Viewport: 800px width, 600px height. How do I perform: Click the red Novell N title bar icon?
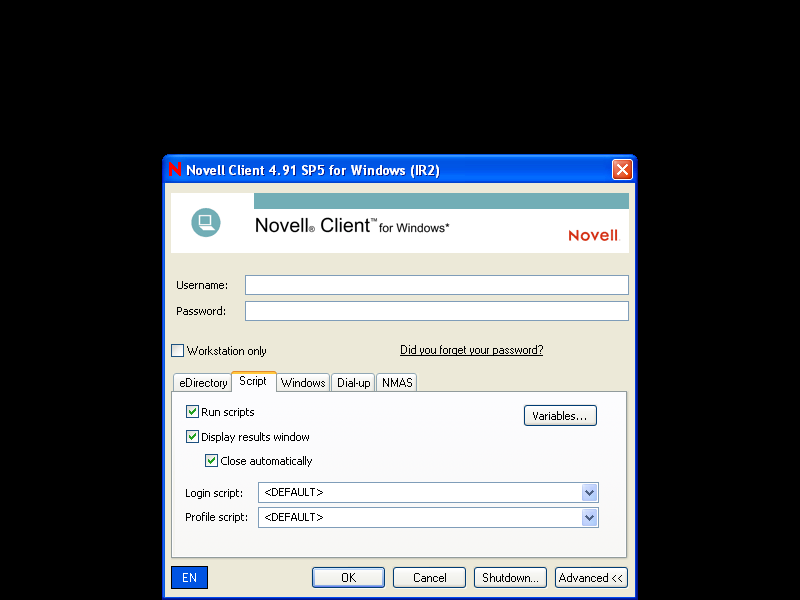pyautogui.click(x=175, y=169)
